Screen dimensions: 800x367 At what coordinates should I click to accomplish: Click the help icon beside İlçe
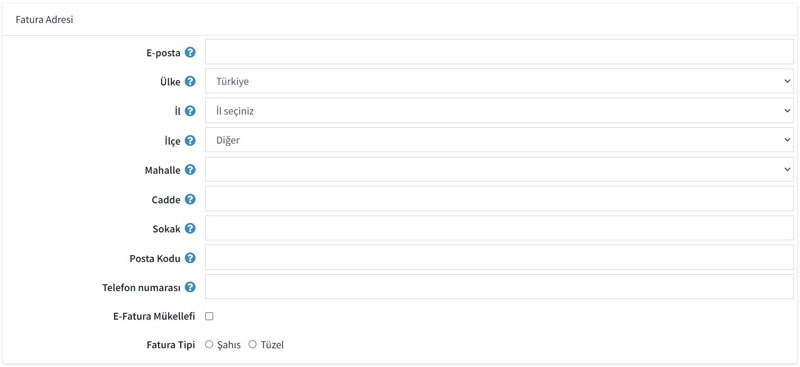(190, 140)
